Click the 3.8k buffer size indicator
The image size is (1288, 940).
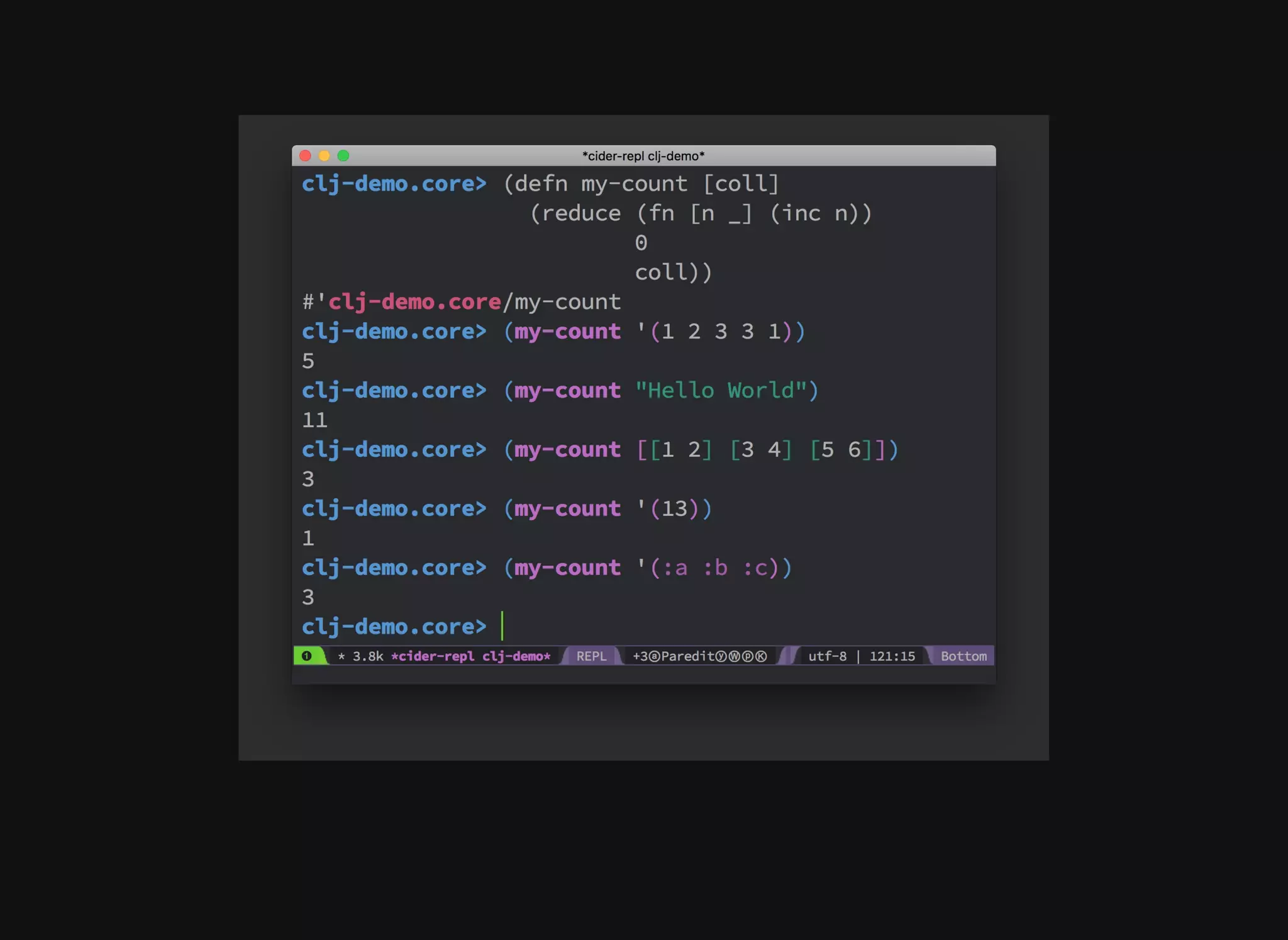(x=368, y=656)
